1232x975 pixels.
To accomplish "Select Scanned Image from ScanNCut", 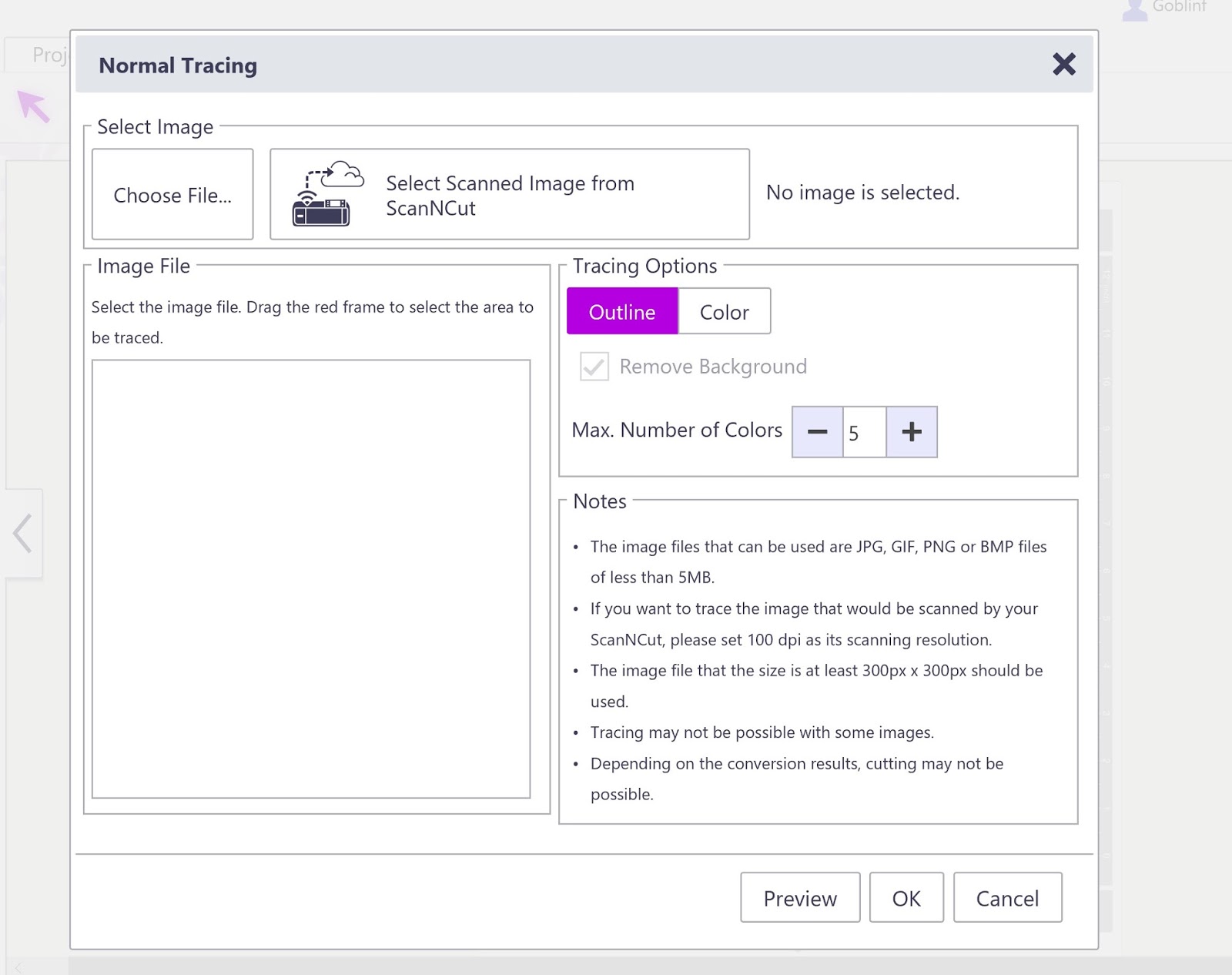I will coord(509,193).
